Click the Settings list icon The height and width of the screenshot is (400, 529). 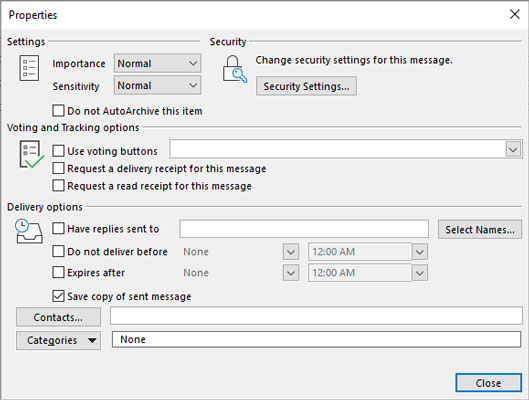coord(29,68)
